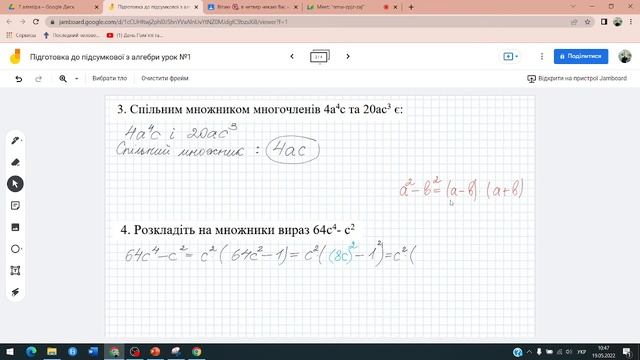Select the Eraser tool
The height and width of the screenshot is (360, 640).
pyautogui.click(x=16, y=162)
